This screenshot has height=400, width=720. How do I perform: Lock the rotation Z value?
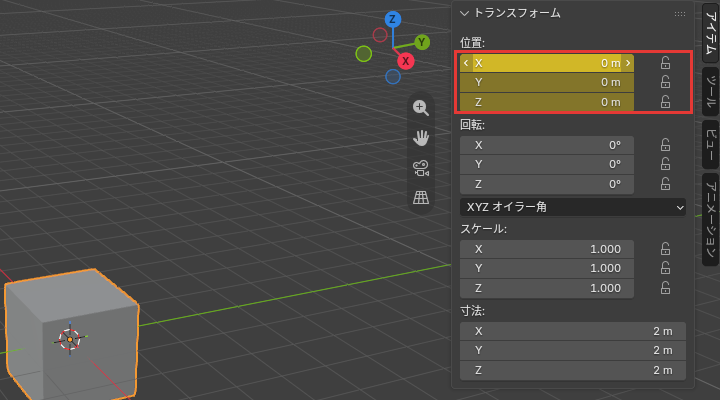665,184
